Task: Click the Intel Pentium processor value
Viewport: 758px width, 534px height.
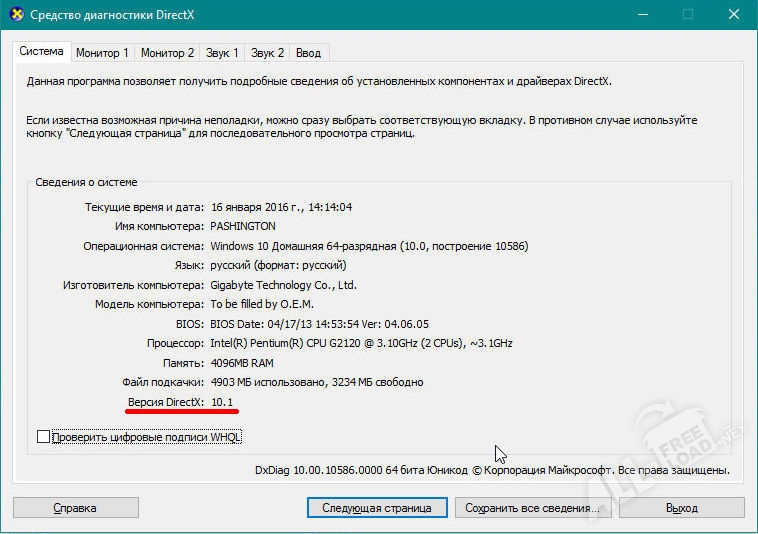Action: click(361, 343)
